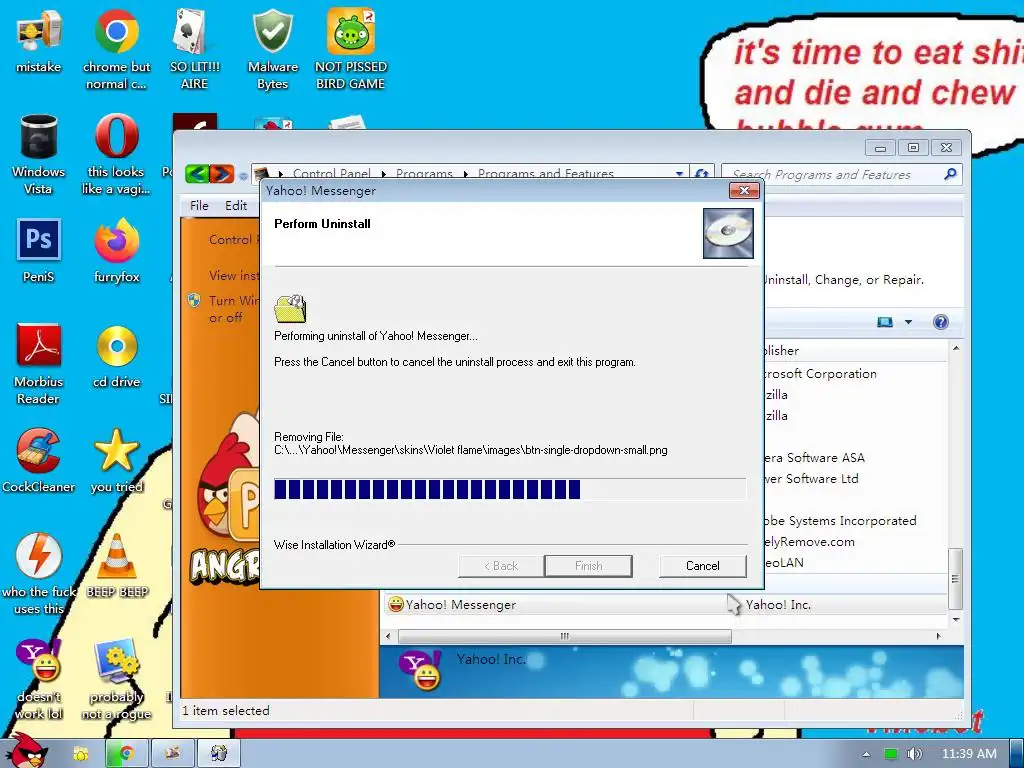
Task: Click the VideoLAN publisher entry
Action: (x=784, y=562)
